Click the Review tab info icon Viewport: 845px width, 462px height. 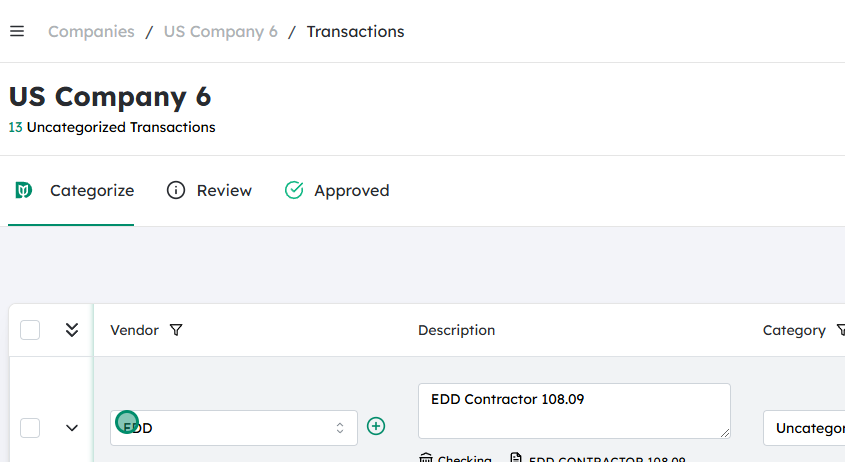click(176, 190)
